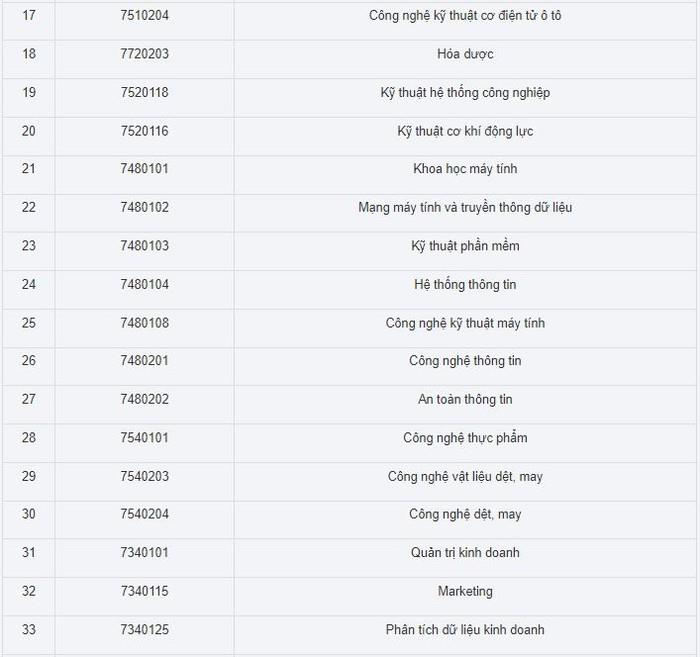Screen dimensions: 700x657
Task: Select Công nghệ thực phẩm cell
Action: (x=465, y=438)
